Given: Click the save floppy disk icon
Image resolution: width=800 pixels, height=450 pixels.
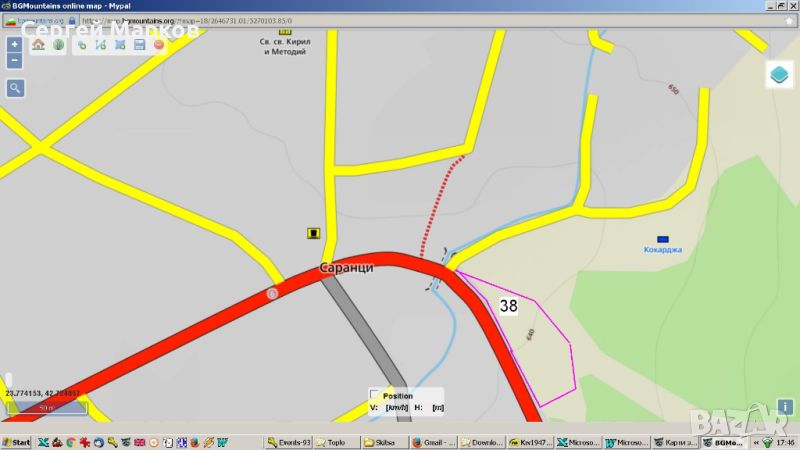Looking at the screenshot, I should (140, 45).
